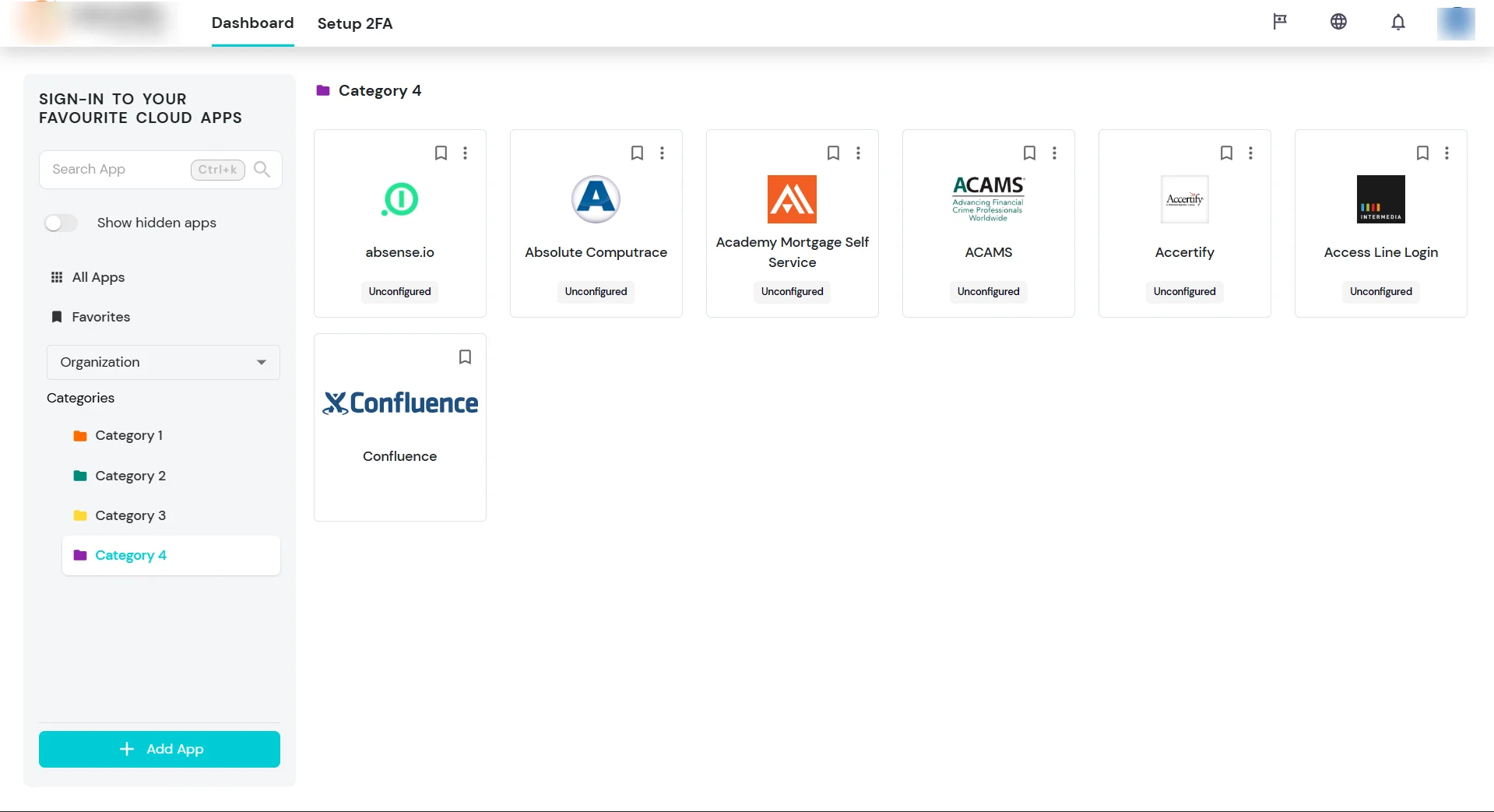The image size is (1494, 812).
Task: Select Category 2 folder
Action: (120, 476)
